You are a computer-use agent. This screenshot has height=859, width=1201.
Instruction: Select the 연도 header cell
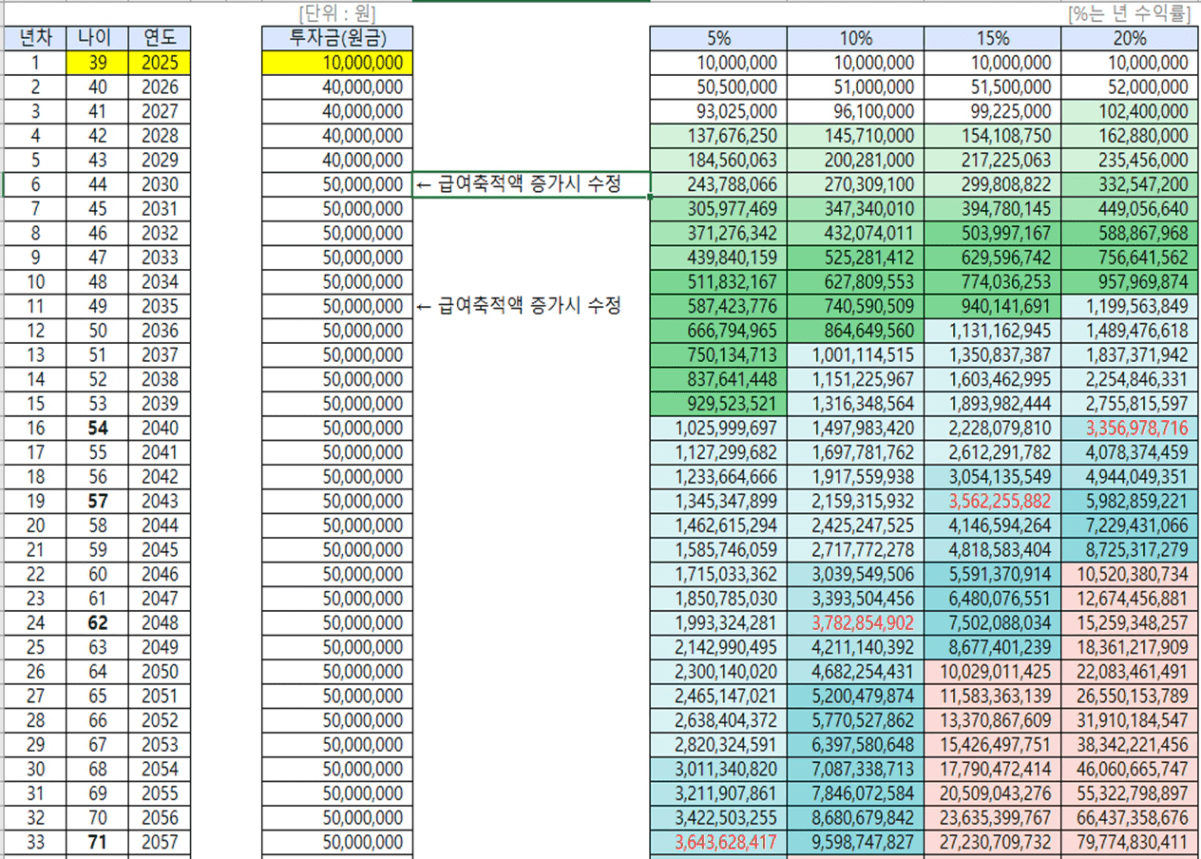160,39
